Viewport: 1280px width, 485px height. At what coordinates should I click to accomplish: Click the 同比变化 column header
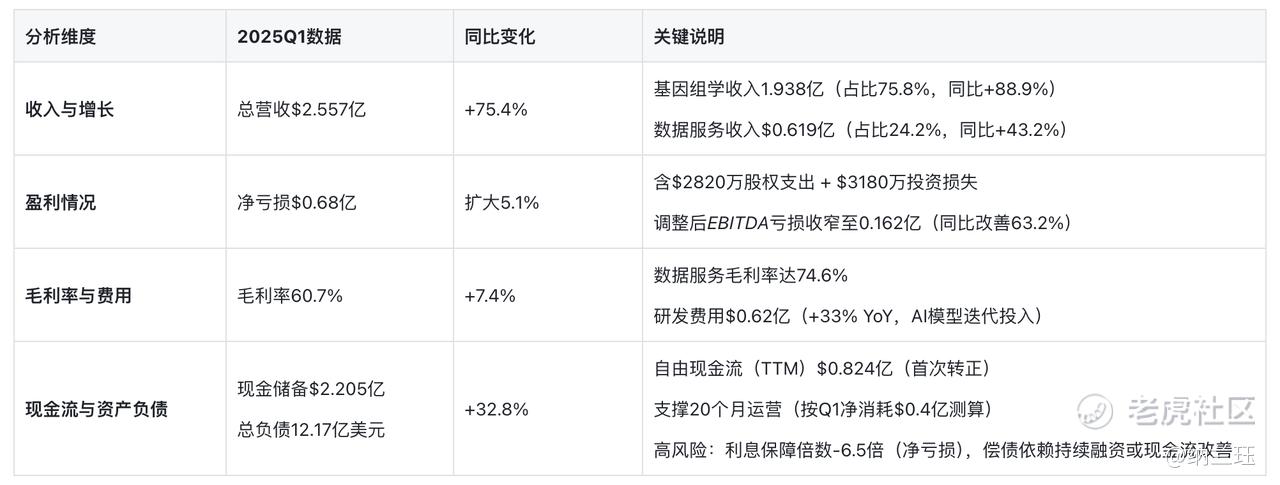(x=500, y=37)
